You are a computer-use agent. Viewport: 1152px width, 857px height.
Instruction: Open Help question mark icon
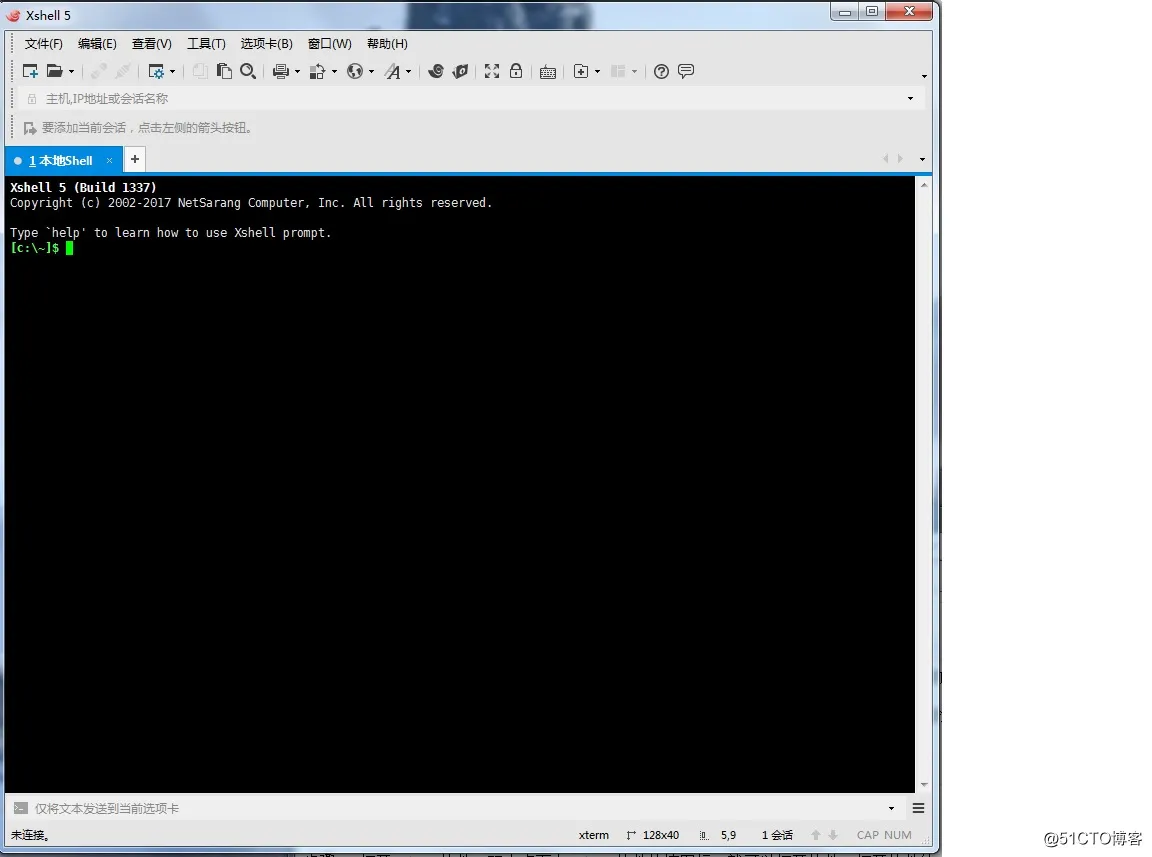pos(661,71)
